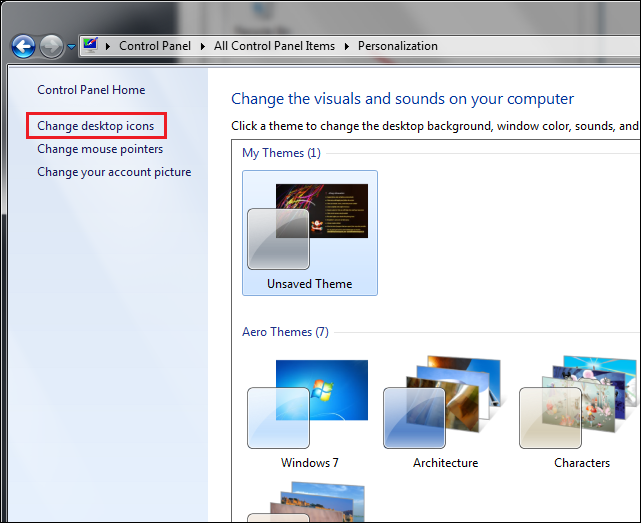Open Control Panel Home link

click(x=91, y=90)
